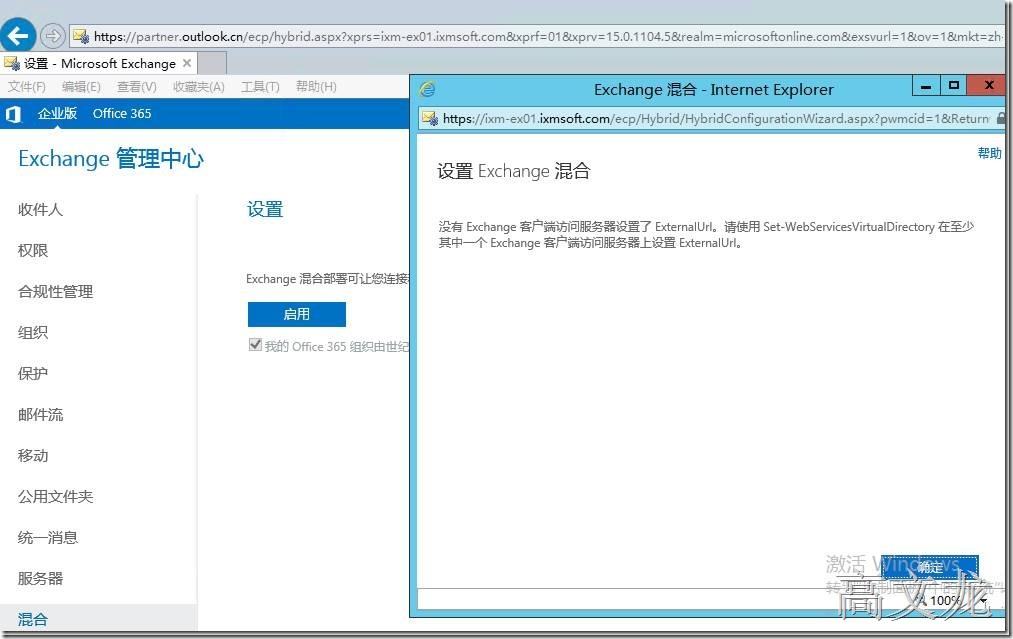Maximize the Exchange 混合 popup window

[x=954, y=85]
